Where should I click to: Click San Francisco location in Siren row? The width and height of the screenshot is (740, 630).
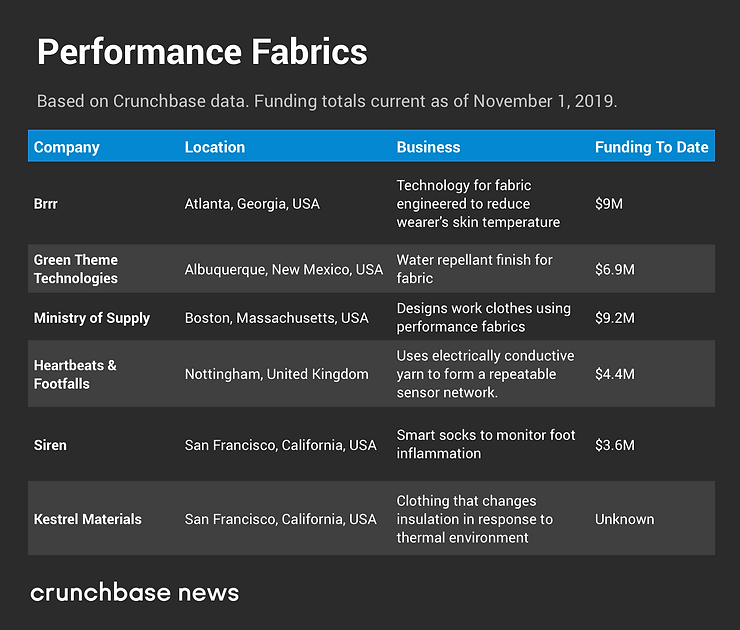280,445
